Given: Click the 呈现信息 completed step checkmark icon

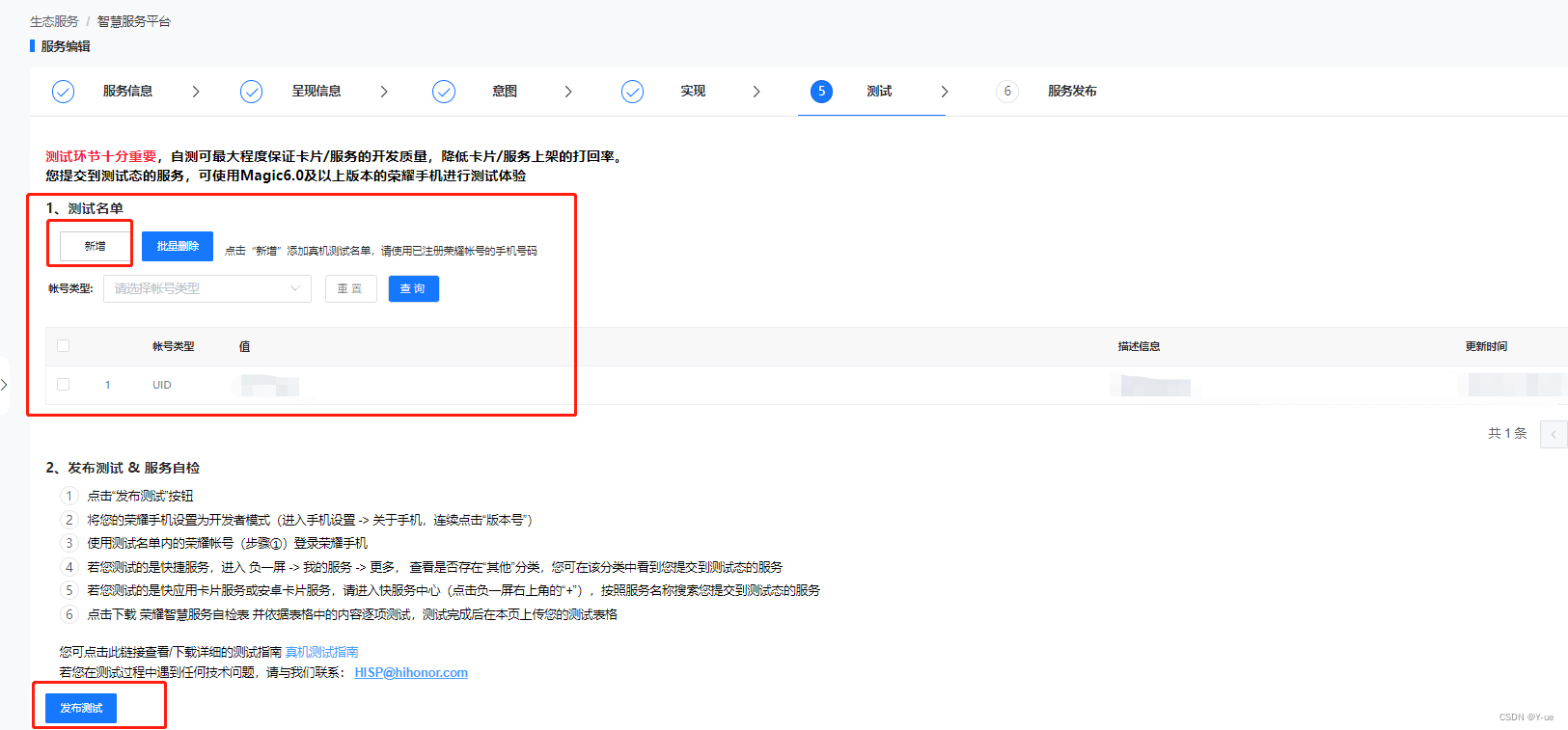Looking at the screenshot, I should coord(251,92).
